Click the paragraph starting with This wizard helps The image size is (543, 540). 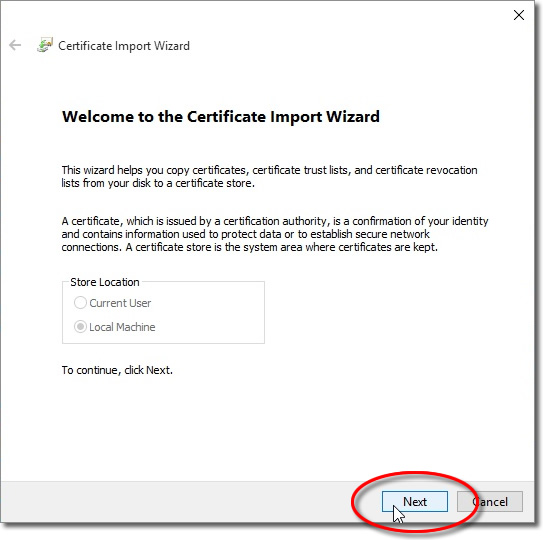point(269,176)
